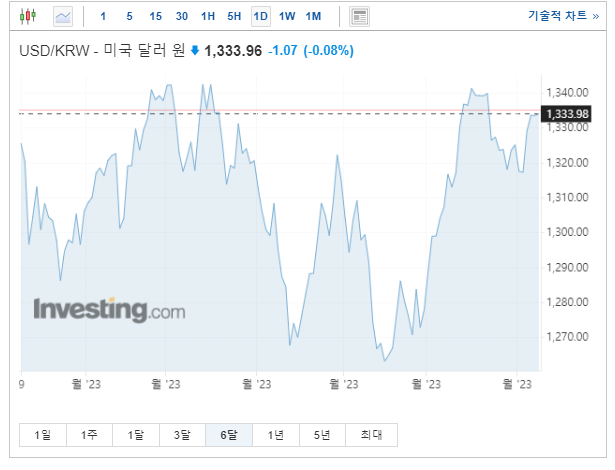
Task: Set interval to 1 minute
Action: pos(103,16)
